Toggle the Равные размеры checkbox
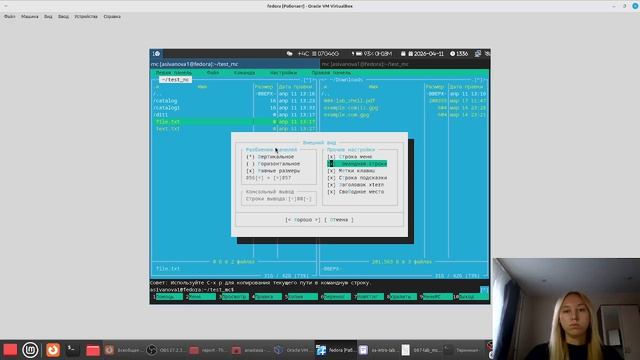640x360 pixels. point(273,171)
